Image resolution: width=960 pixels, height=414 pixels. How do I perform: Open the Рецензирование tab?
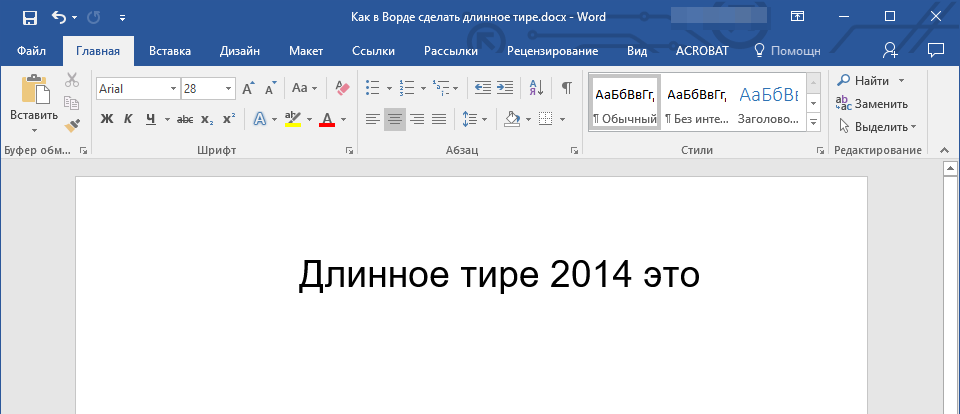click(552, 51)
